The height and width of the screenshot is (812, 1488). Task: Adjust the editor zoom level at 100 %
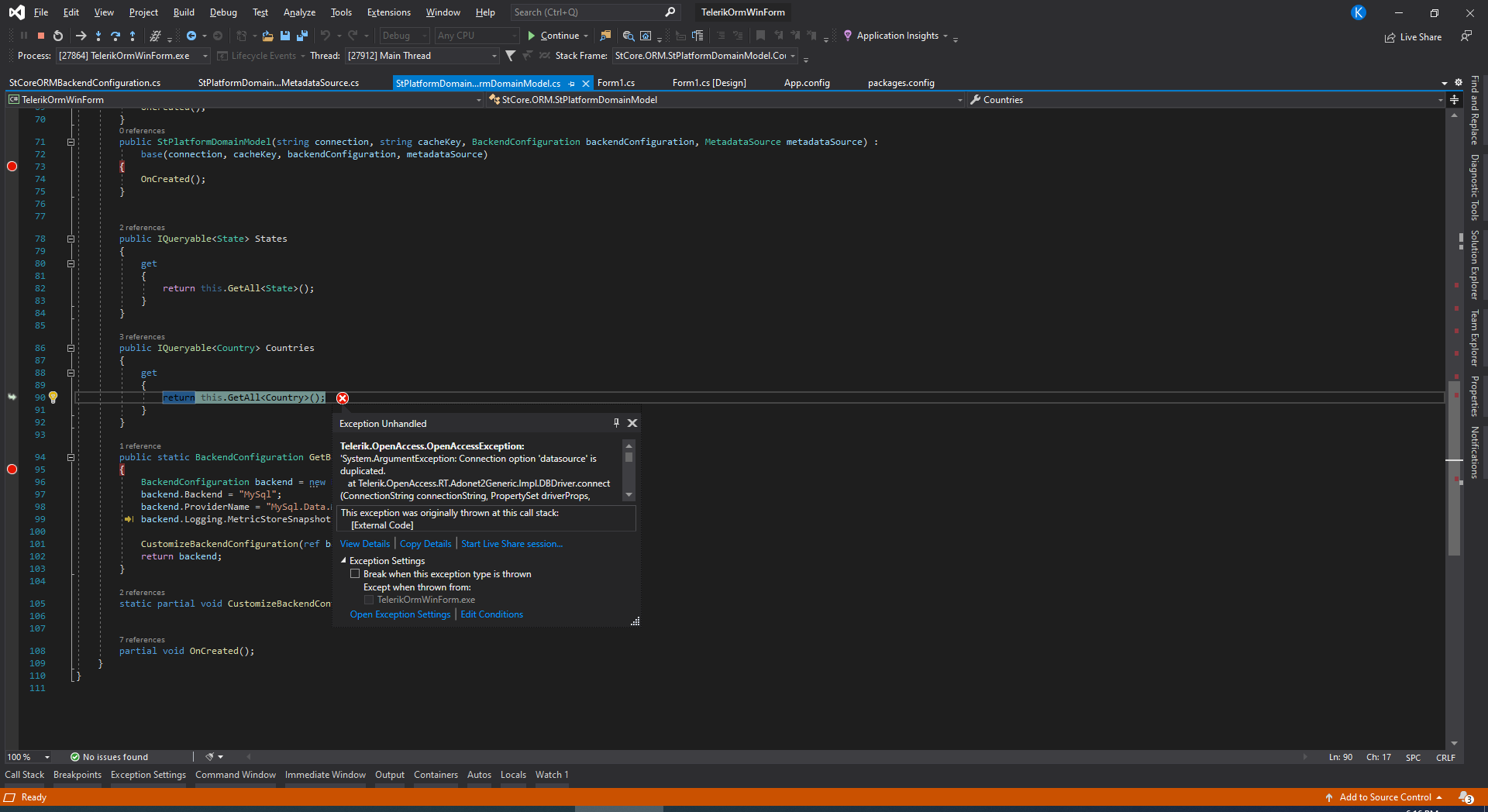tap(28, 757)
